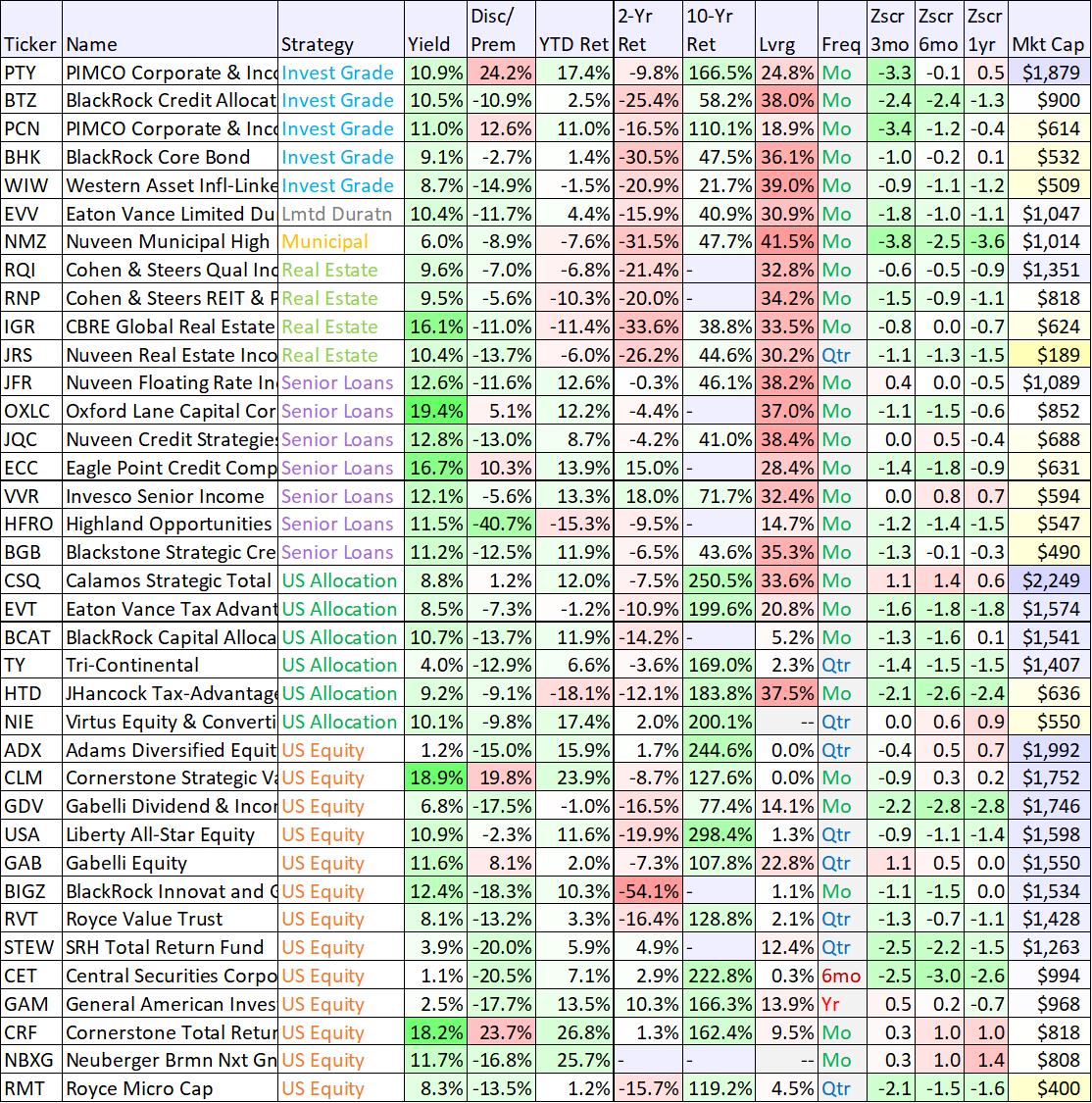Select the WIW ticker cell

[31, 185]
